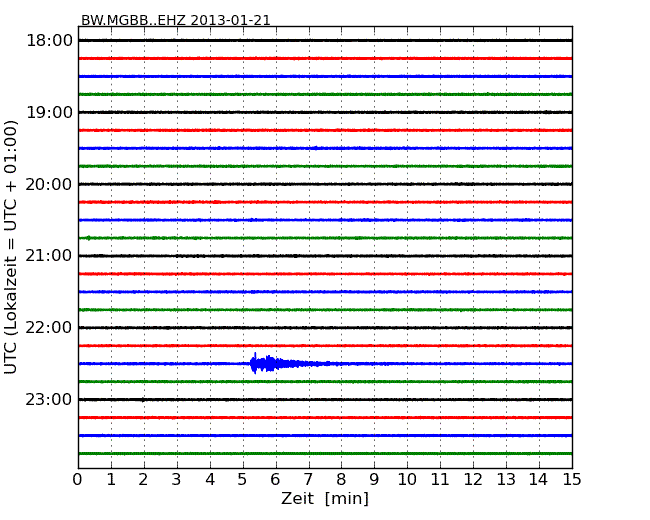Click the 19:00 time label

(x=49, y=112)
